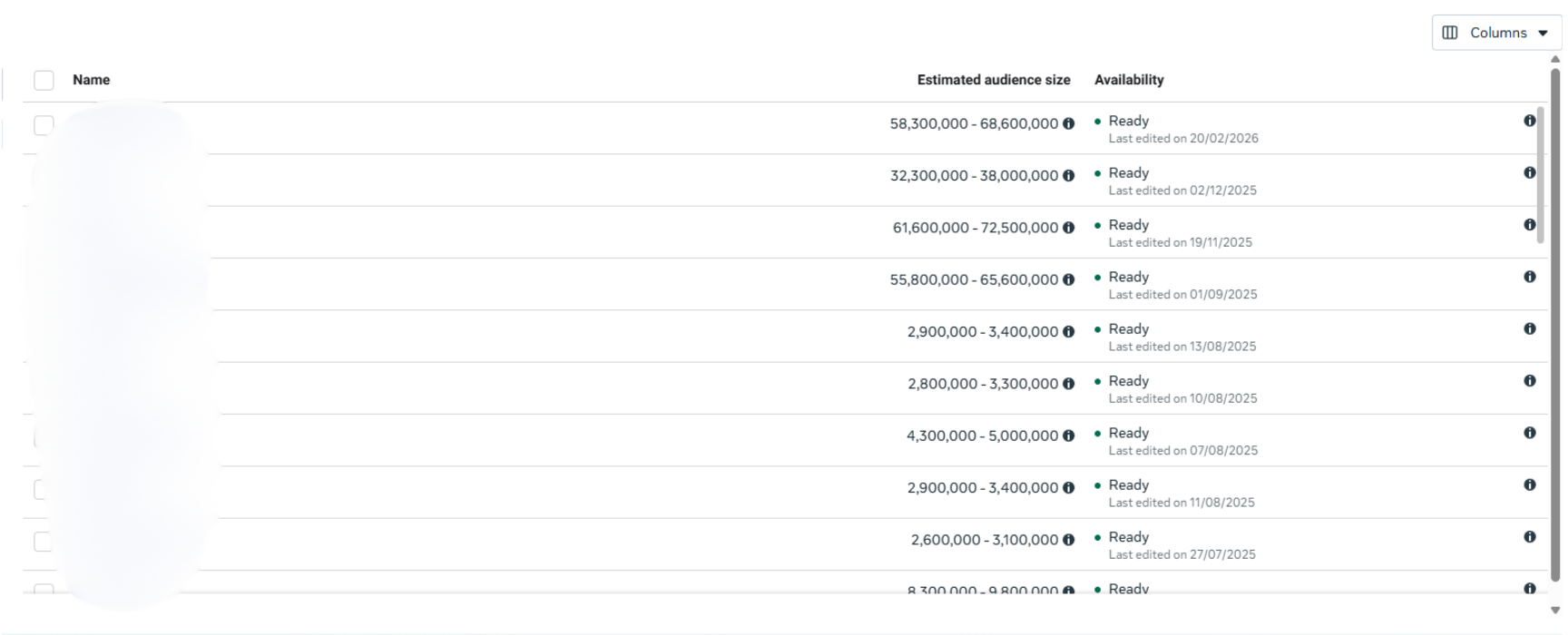Click the table-layout icon on the Columns button
1568x635 pixels.
[1450, 33]
